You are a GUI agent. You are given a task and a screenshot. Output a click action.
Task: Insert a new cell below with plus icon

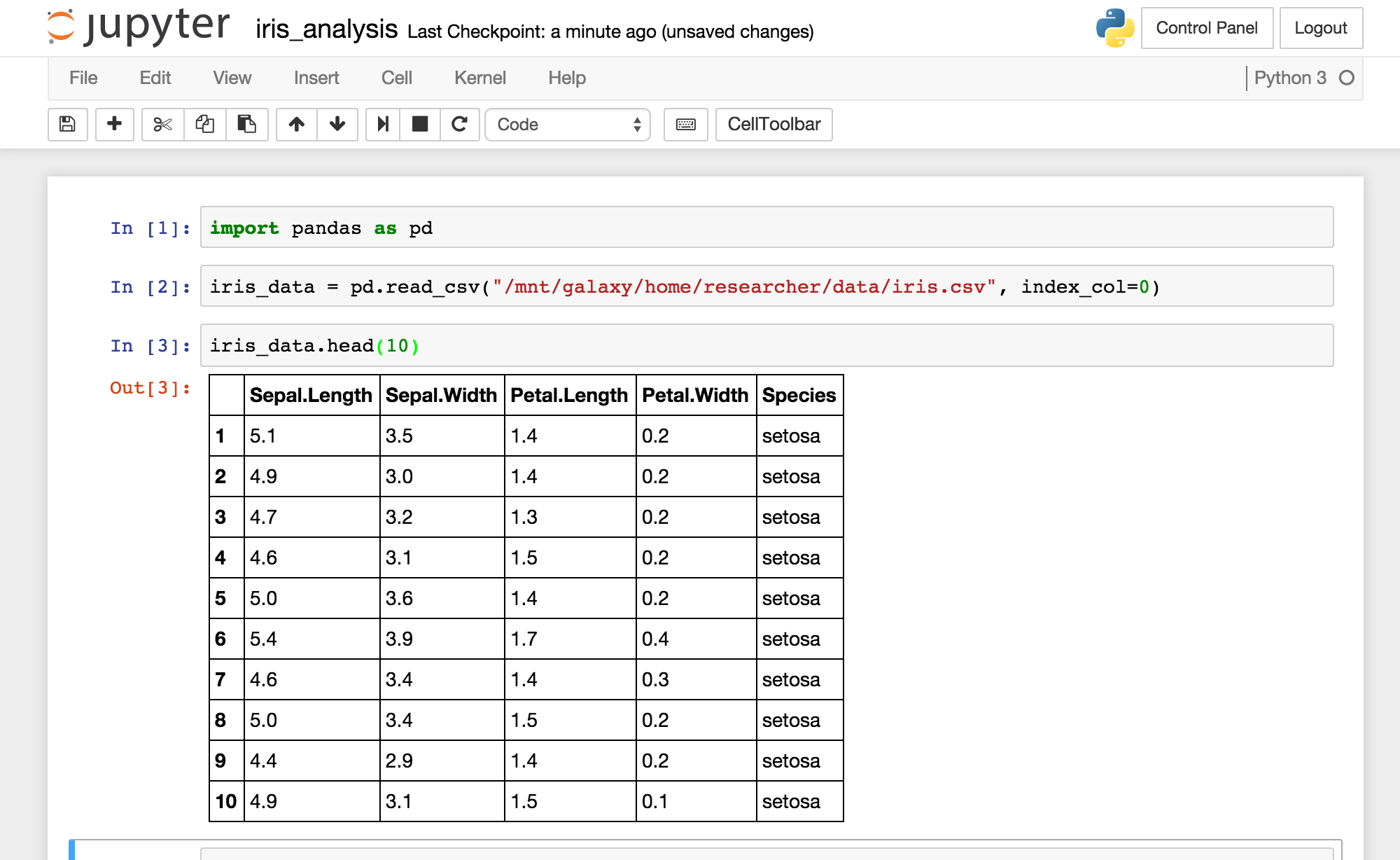(114, 125)
